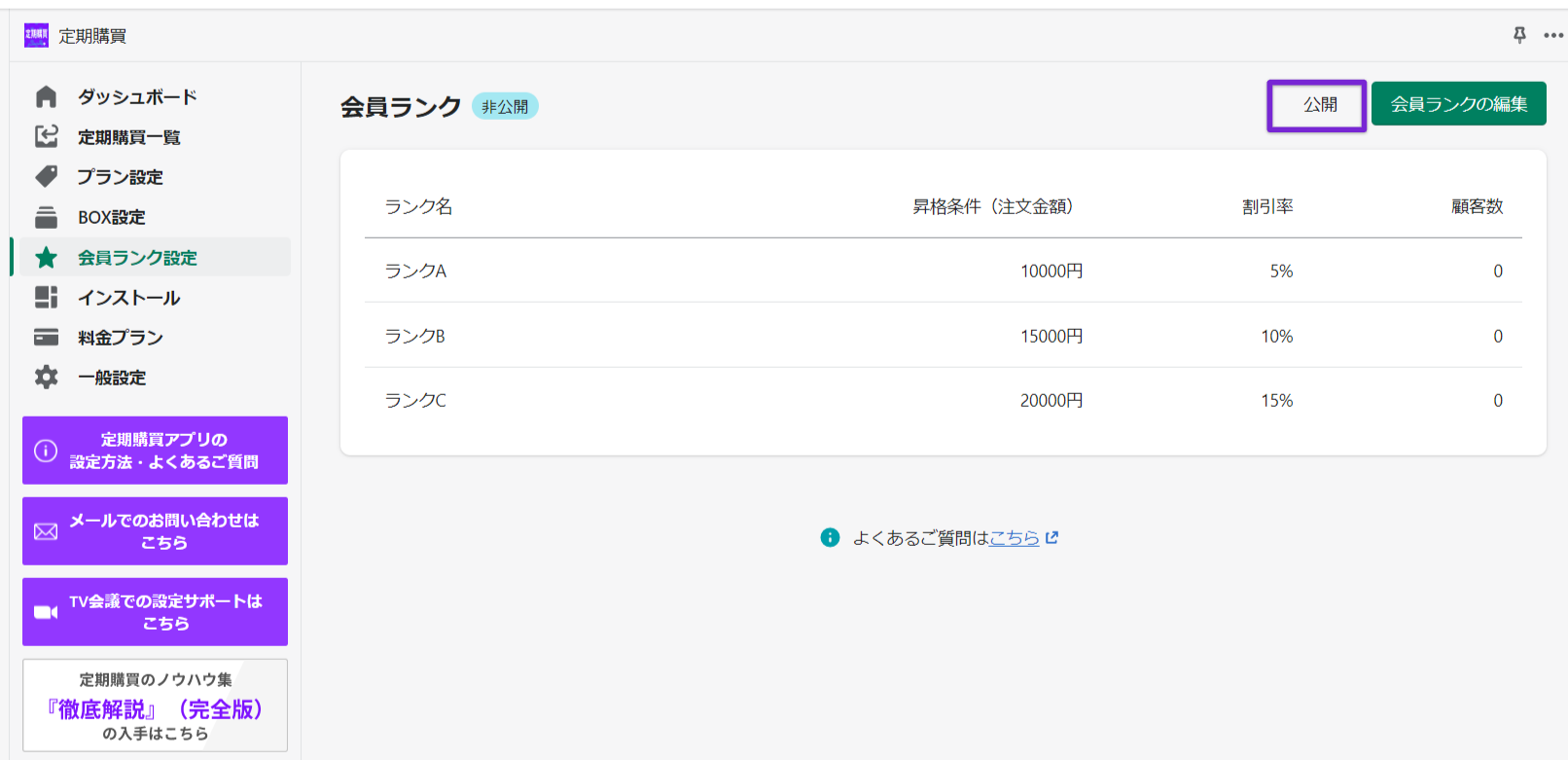Open the こちら FAQ link
The height and width of the screenshot is (760, 1568).
(1015, 538)
